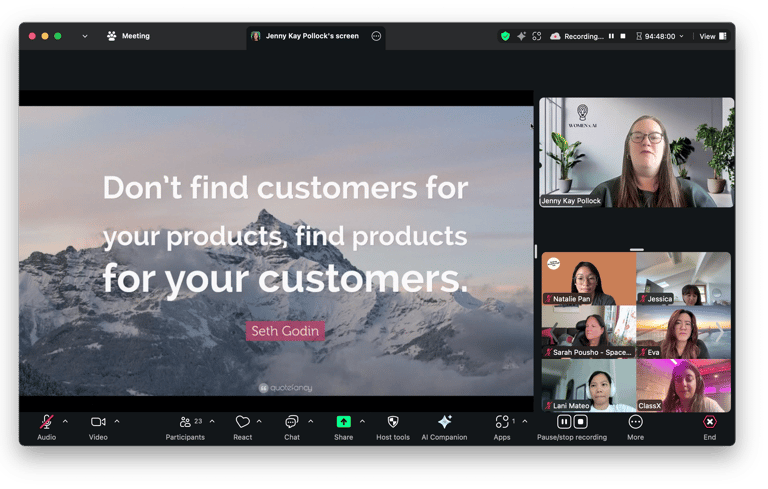This screenshot has height=489, width=768.
Task: Open the 94:48:00 timer dropdown
Action: pos(660,36)
